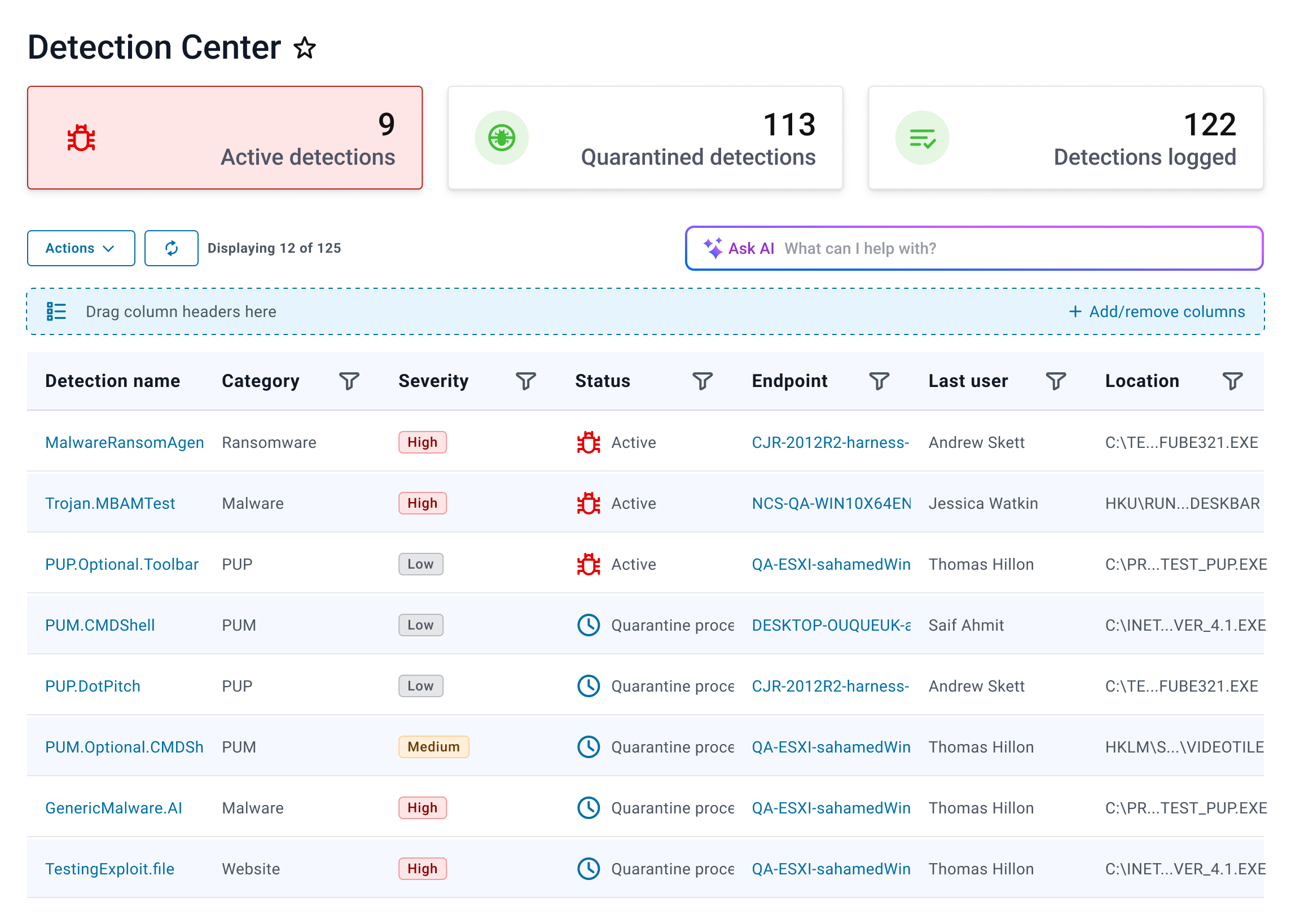Click the Medium severity badge

(433, 746)
